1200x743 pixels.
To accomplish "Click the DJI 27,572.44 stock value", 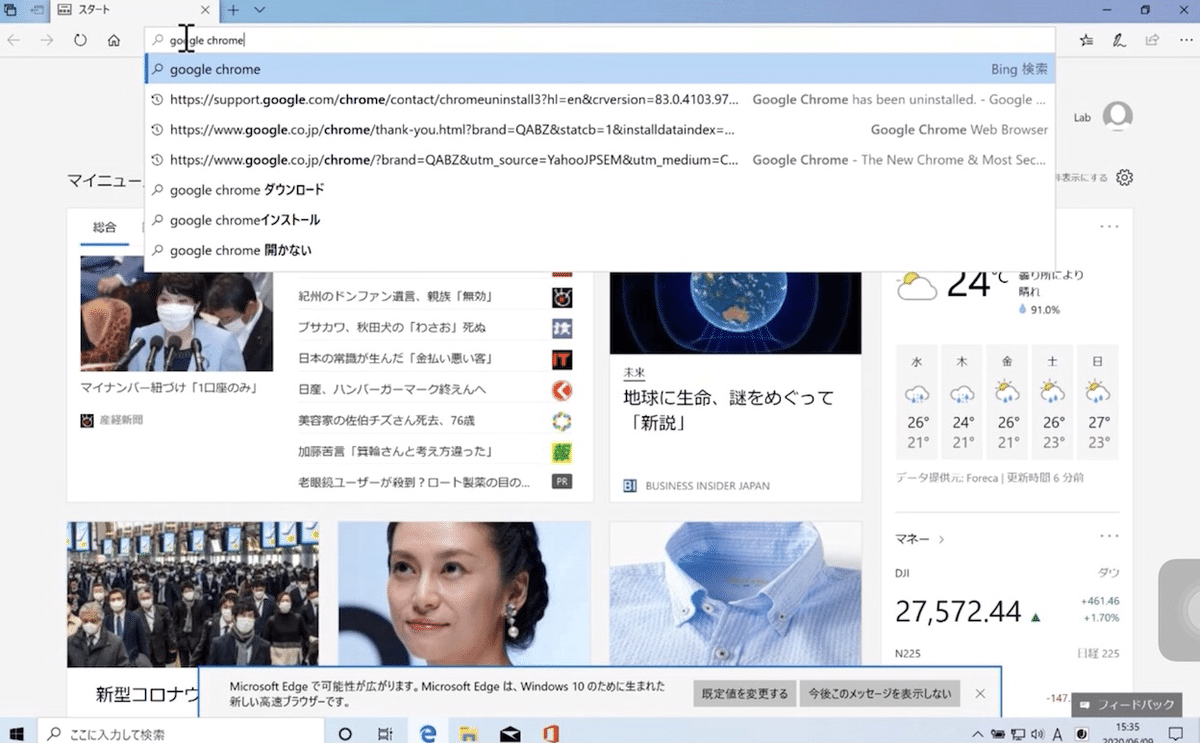I will pos(958,611).
